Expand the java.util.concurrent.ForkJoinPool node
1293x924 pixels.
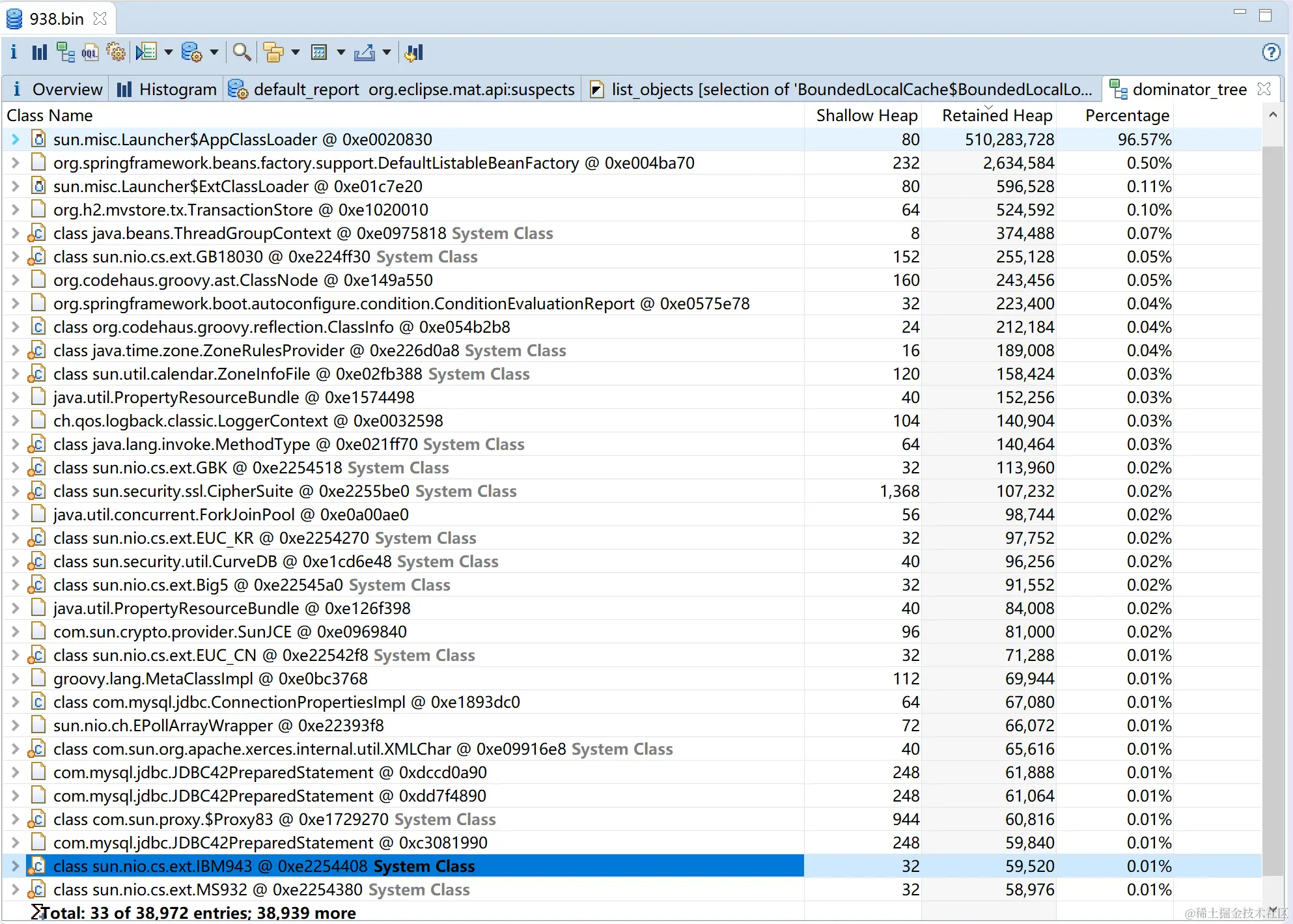click(x=16, y=514)
